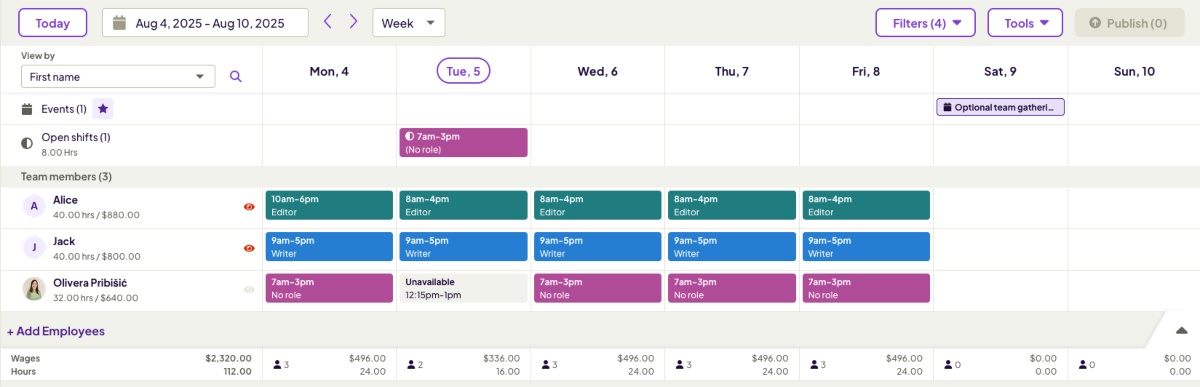Image resolution: width=1200 pixels, height=387 pixels.
Task: Click the star icon next to Events
Action: pyautogui.click(x=104, y=109)
